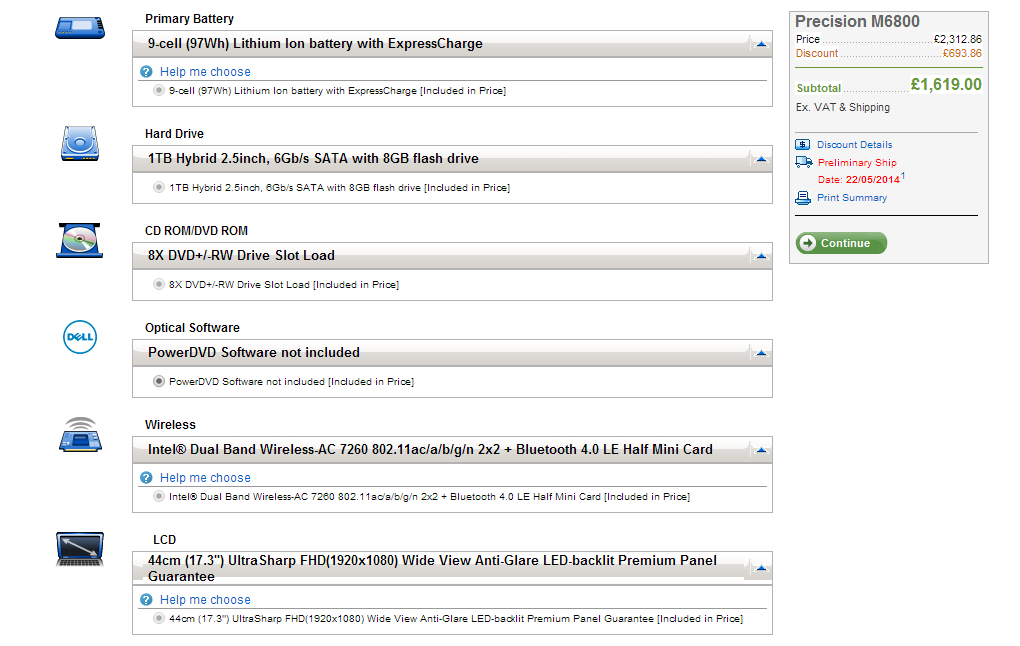Screen dimensions: 1020x646
Task: Click the Primary Battery icon
Action: pyautogui.click(x=80, y=28)
